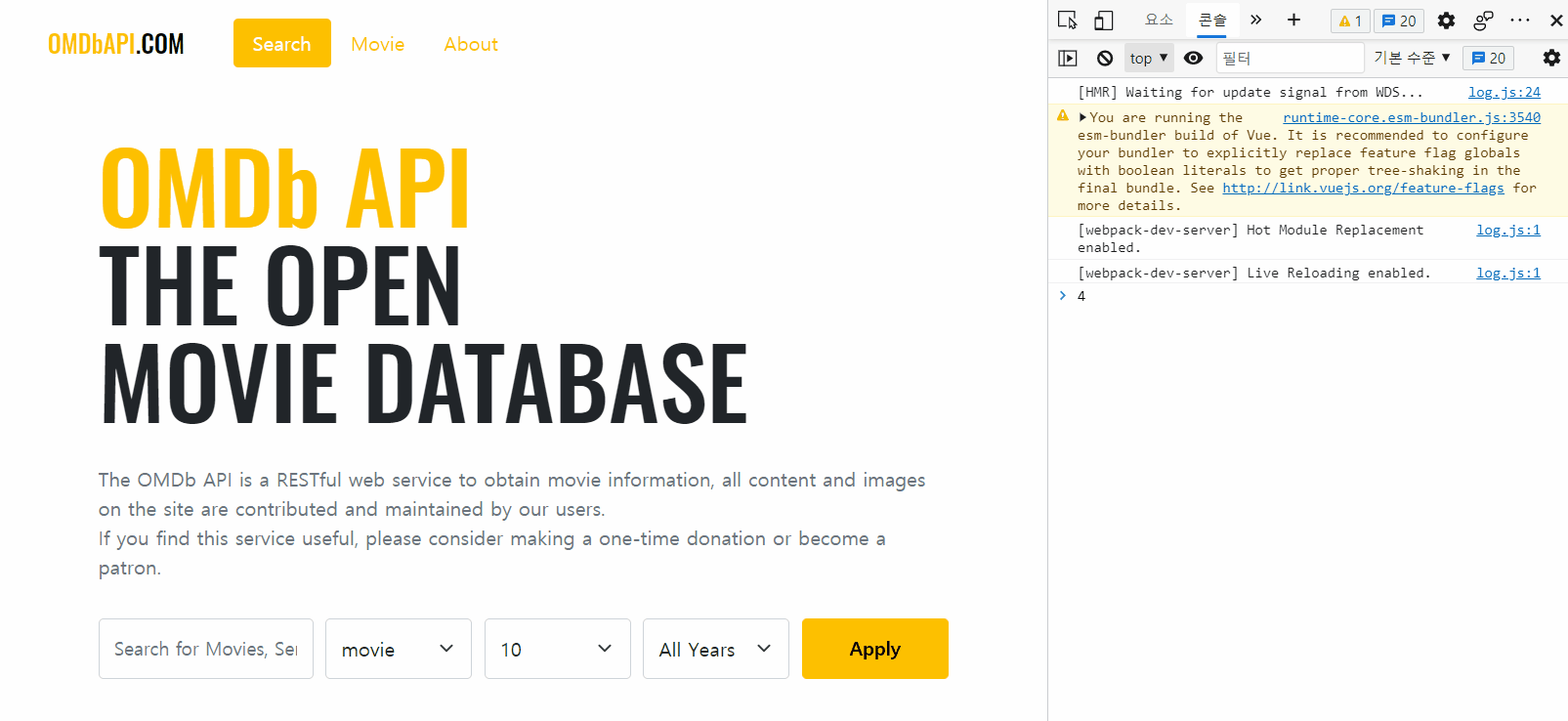Image resolution: width=1568 pixels, height=721 pixels.
Task: Toggle live expression eye icon
Action: pos(1193,59)
